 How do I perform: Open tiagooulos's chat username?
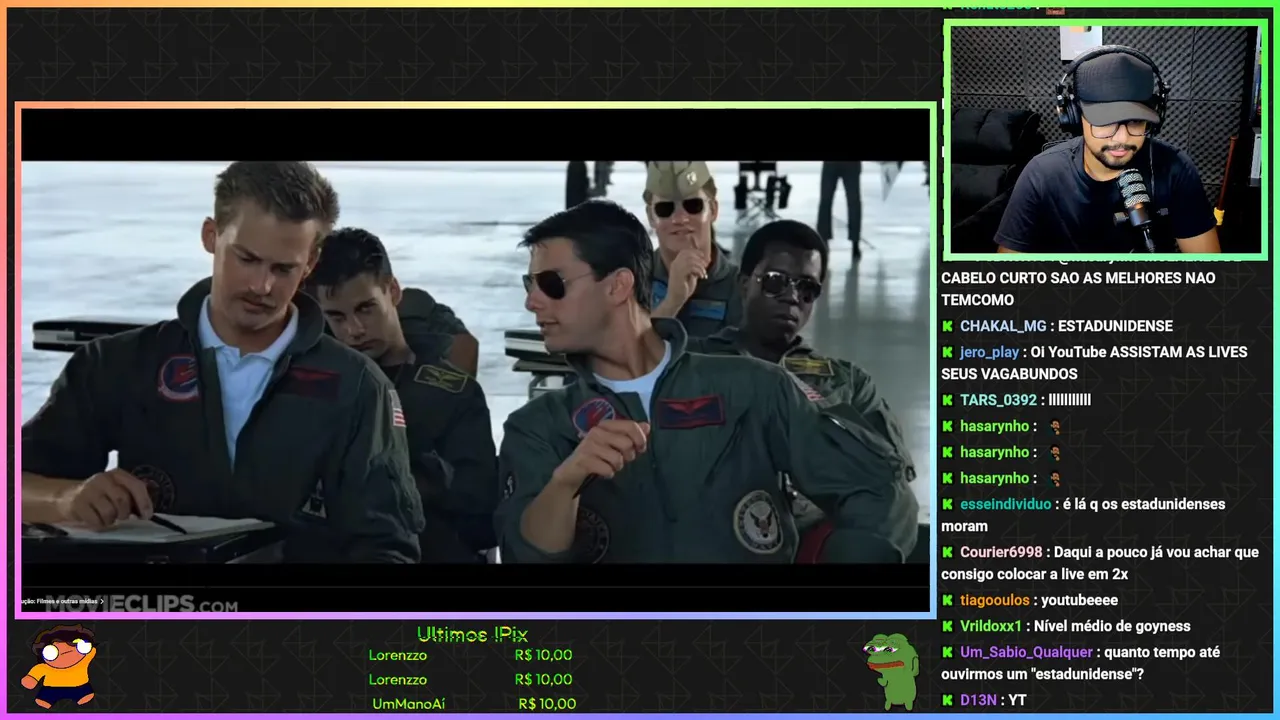click(x=995, y=600)
